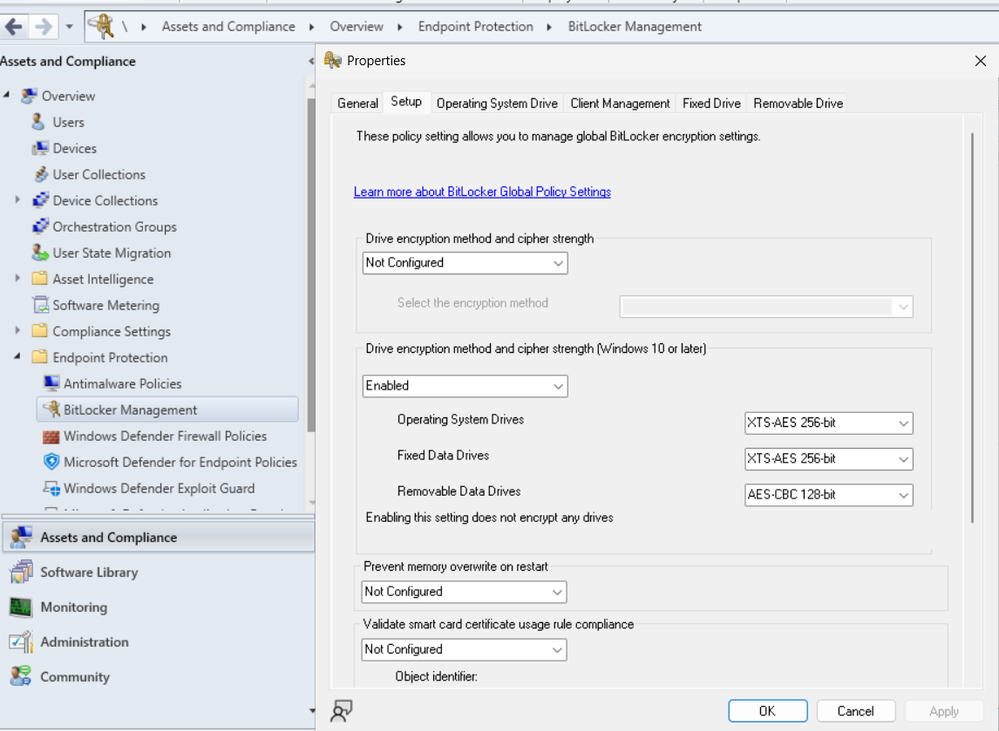Click the Compliance Settings folder icon
This screenshot has height=731, width=999.
[x=40, y=331]
